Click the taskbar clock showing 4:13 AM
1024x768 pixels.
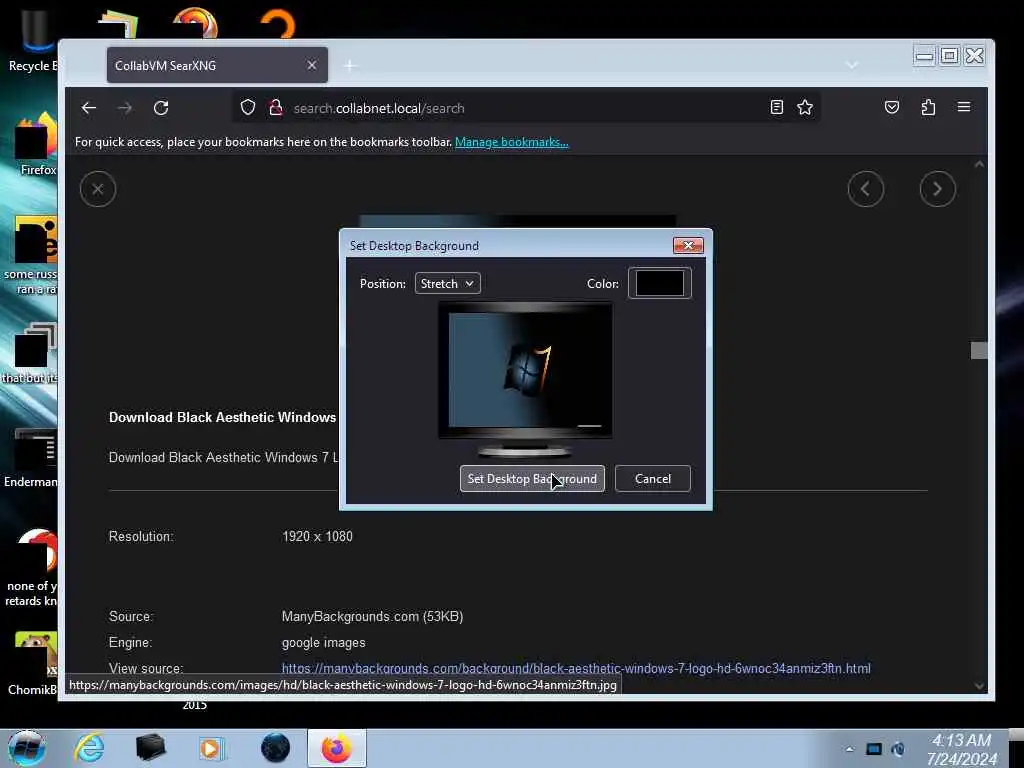pyautogui.click(x=962, y=749)
